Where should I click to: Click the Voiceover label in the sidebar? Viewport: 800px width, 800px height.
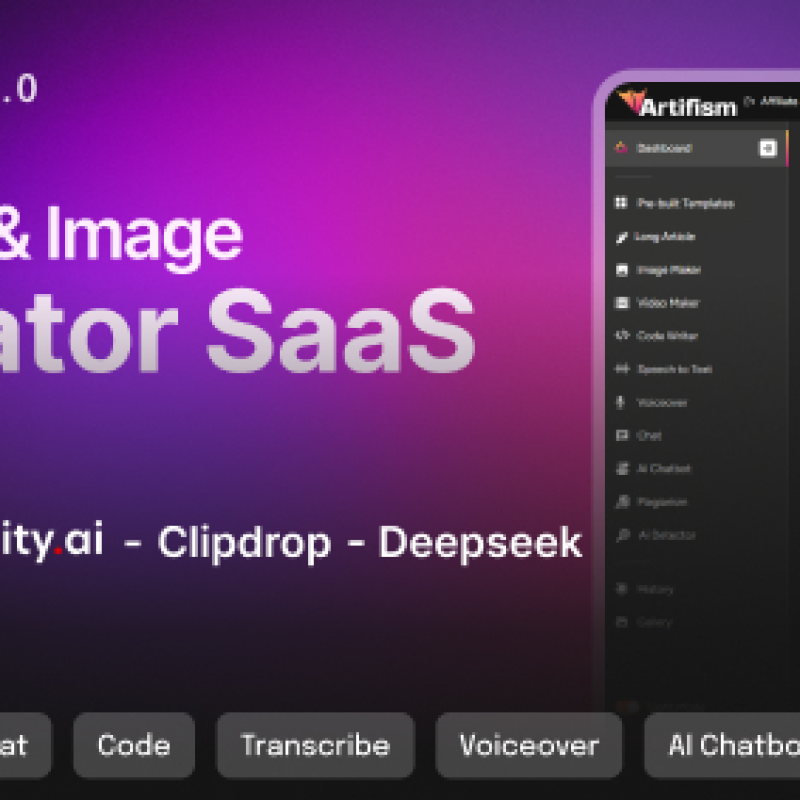662,403
